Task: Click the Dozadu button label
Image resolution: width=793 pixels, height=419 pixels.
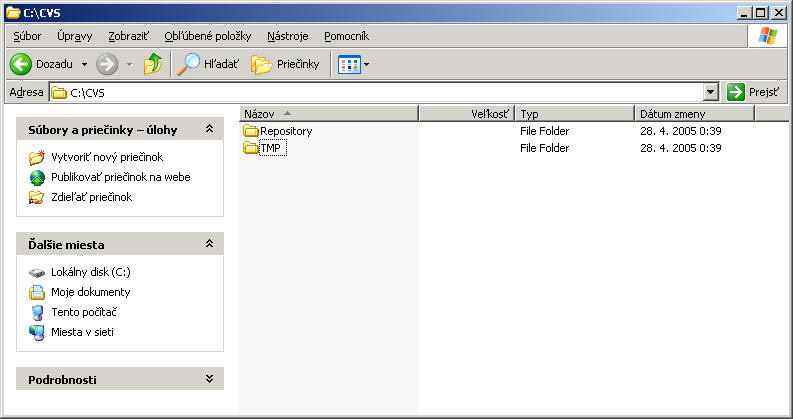Action: pos(54,64)
